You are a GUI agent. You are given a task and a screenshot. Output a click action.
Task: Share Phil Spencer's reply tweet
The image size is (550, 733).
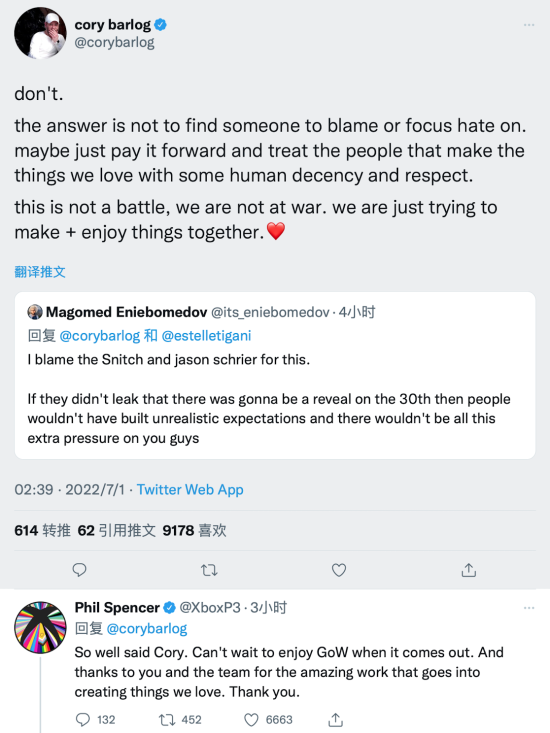click(x=335, y=719)
